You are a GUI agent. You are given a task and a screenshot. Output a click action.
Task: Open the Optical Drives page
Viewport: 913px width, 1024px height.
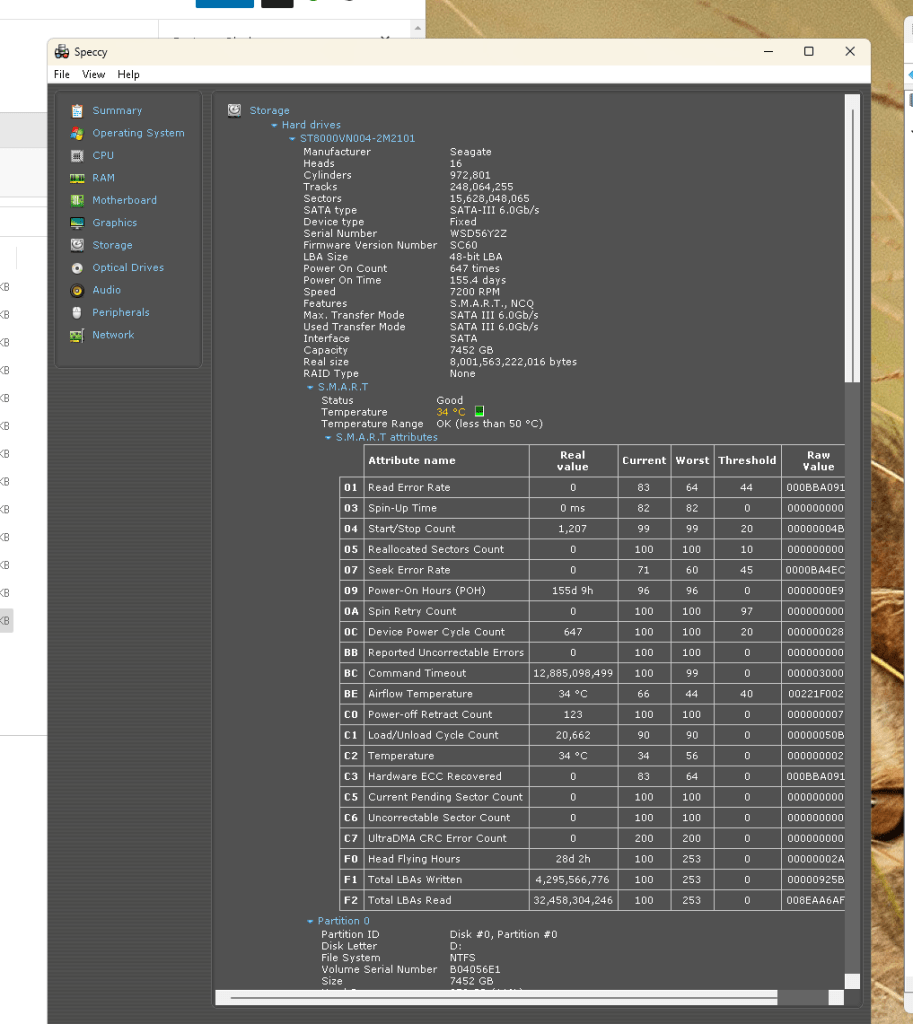pos(128,268)
